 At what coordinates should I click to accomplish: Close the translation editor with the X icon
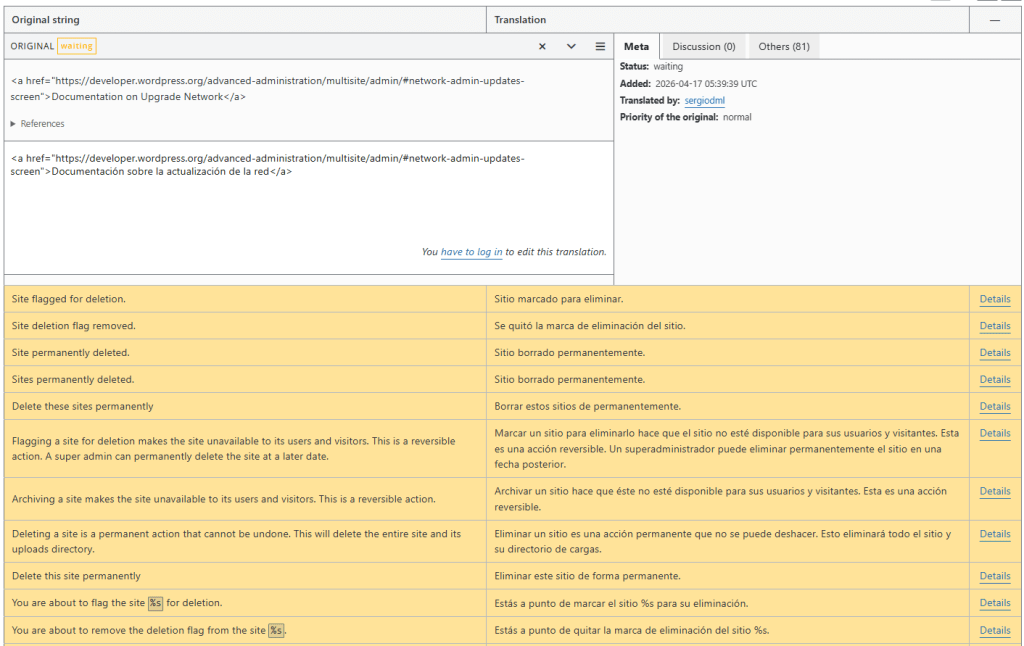pyautogui.click(x=542, y=46)
